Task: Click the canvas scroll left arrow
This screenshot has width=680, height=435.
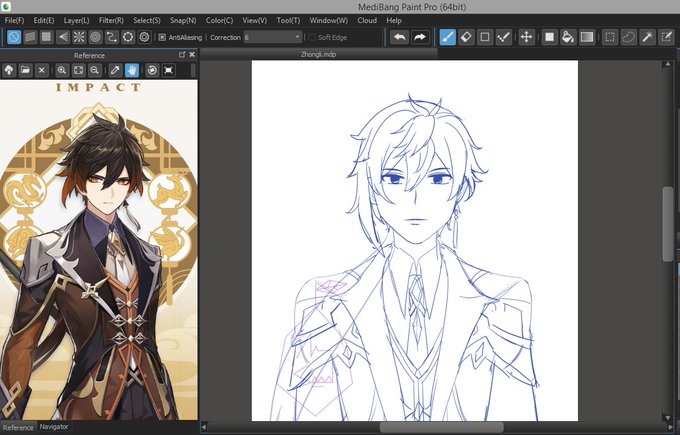Action: tap(204, 428)
